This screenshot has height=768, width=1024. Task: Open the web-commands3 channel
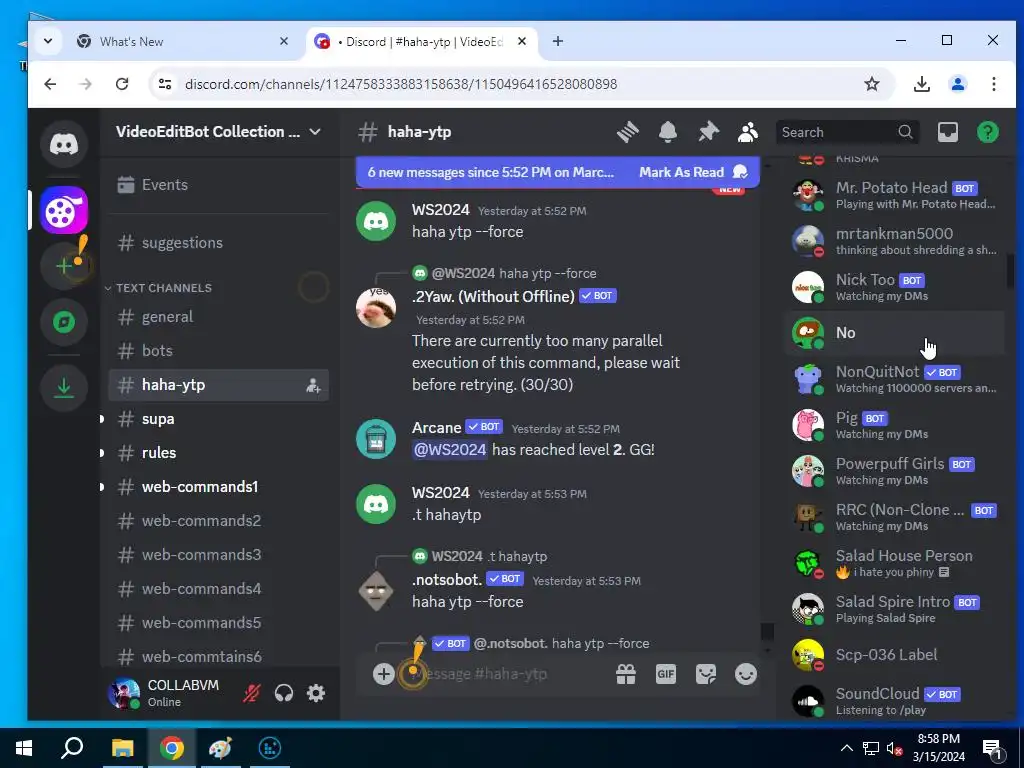(x=219, y=554)
